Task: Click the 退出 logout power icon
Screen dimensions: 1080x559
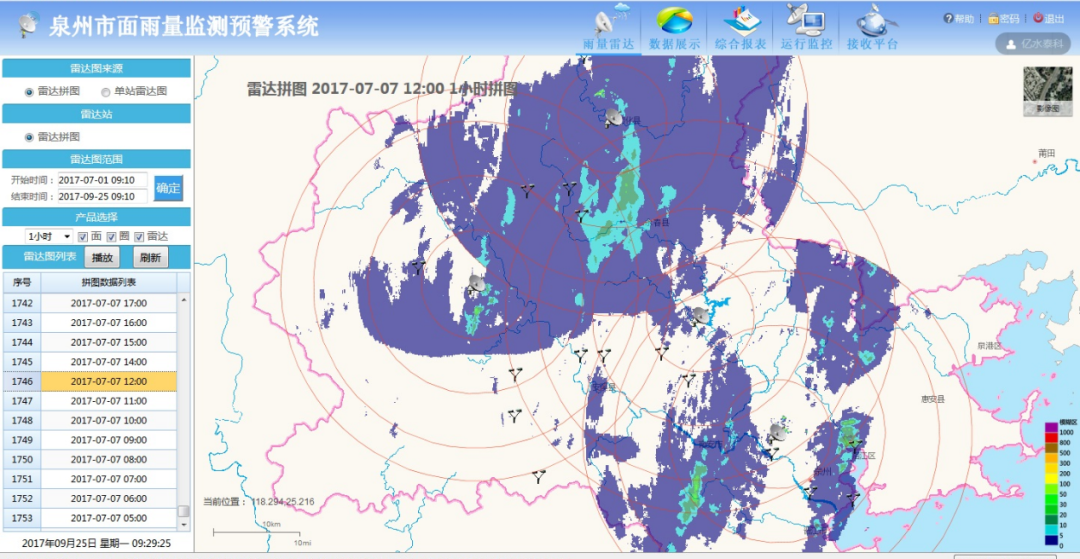Action: point(1038,18)
